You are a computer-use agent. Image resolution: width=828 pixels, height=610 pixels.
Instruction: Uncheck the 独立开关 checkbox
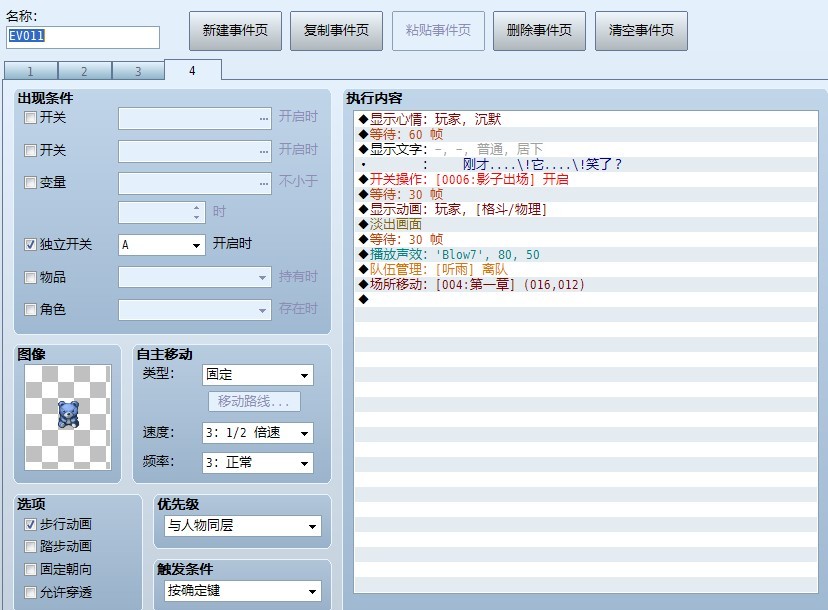pos(31,245)
